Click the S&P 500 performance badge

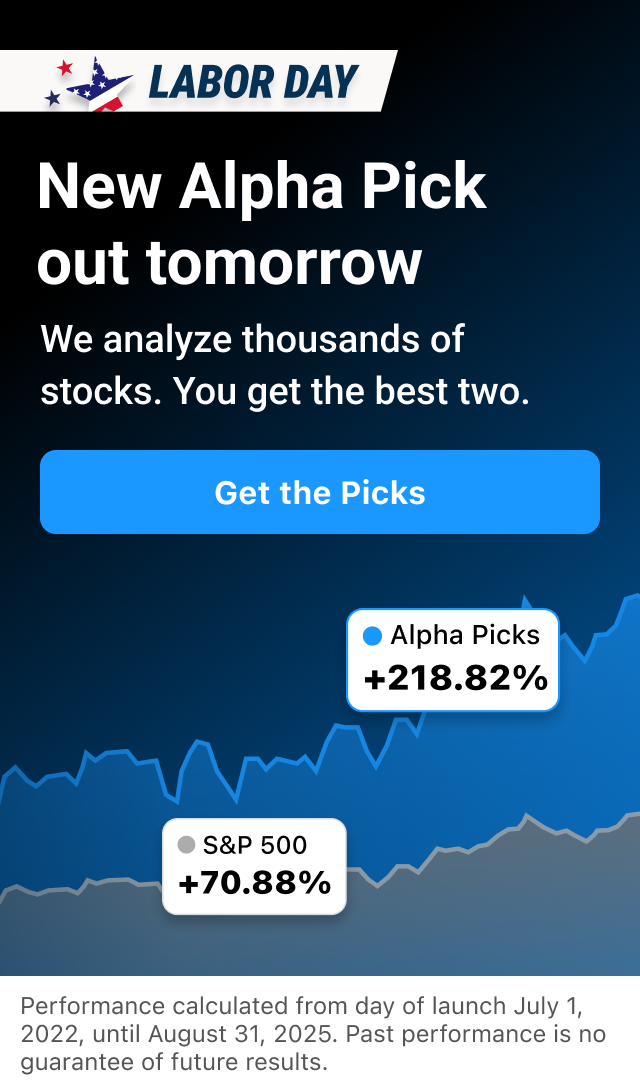(x=254, y=866)
